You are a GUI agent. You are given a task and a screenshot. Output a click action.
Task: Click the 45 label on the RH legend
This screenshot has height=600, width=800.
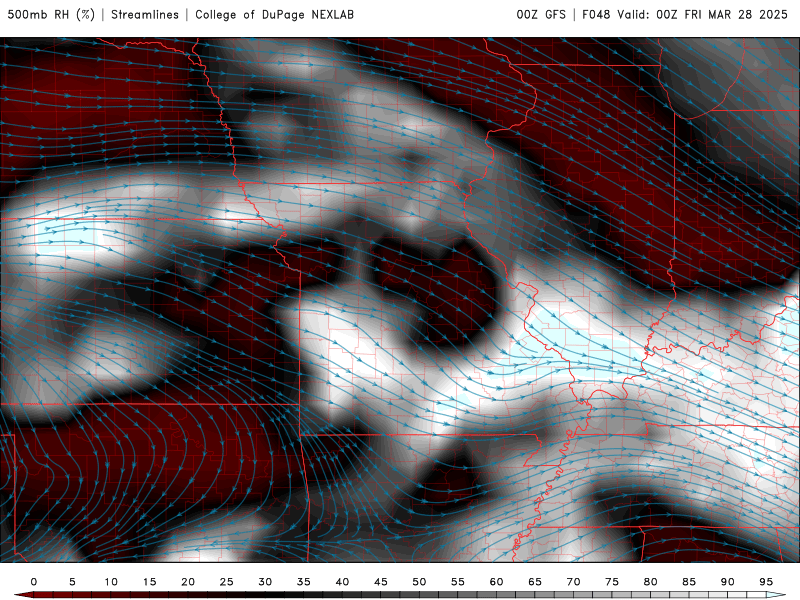(381, 582)
